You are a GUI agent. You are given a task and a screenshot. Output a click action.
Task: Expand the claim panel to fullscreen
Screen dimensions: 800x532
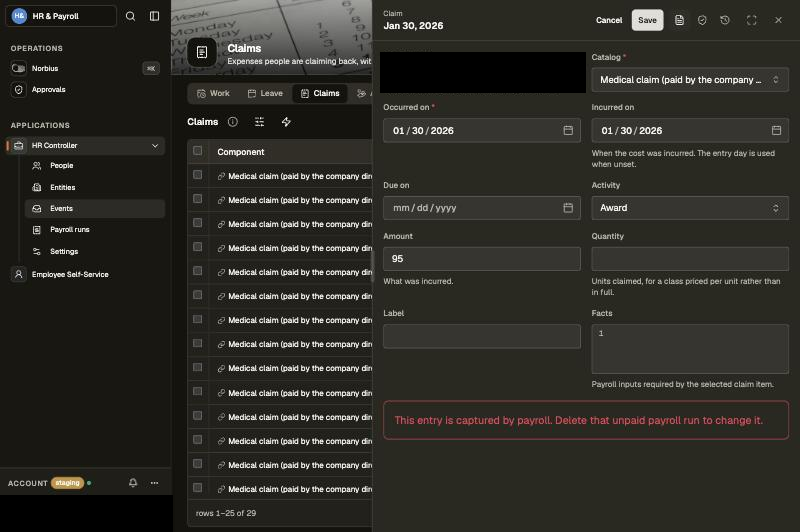[x=751, y=20]
